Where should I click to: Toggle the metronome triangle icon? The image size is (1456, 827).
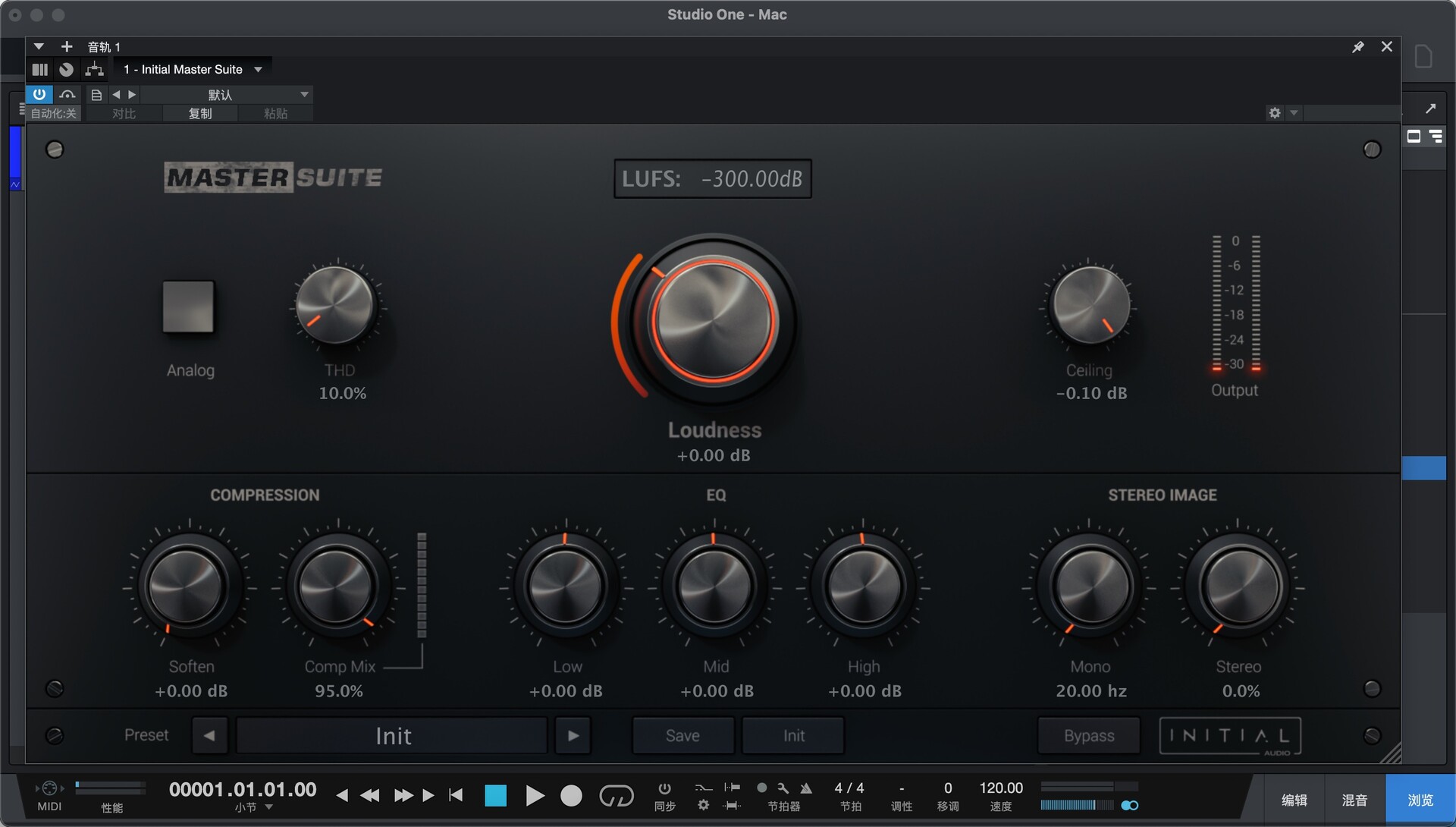coord(806,788)
